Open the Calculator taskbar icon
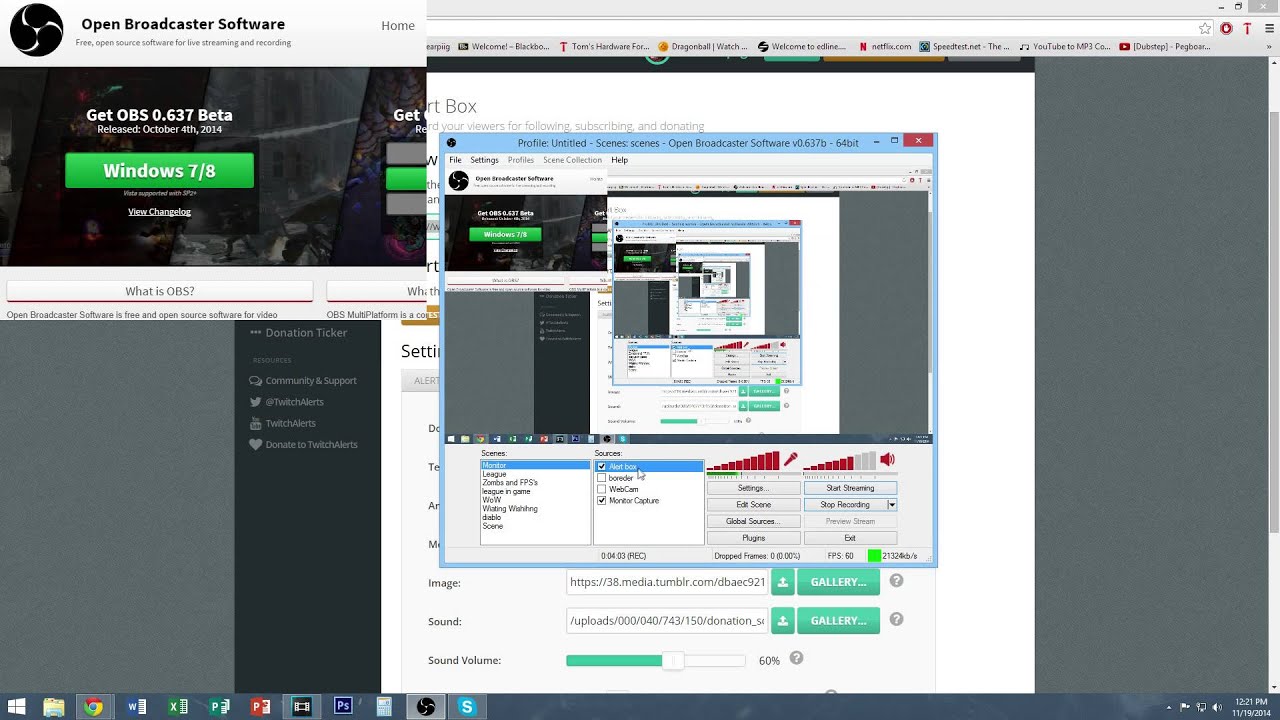 tap(383, 707)
